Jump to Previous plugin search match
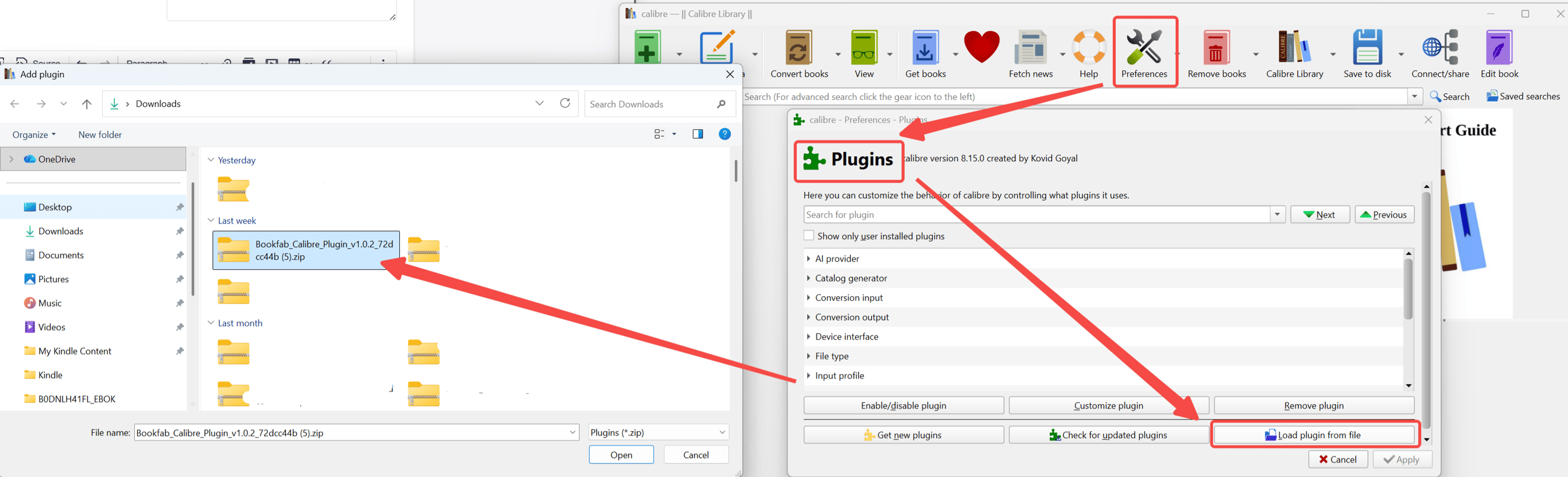This screenshot has width=1568, height=477. [1384, 215]
